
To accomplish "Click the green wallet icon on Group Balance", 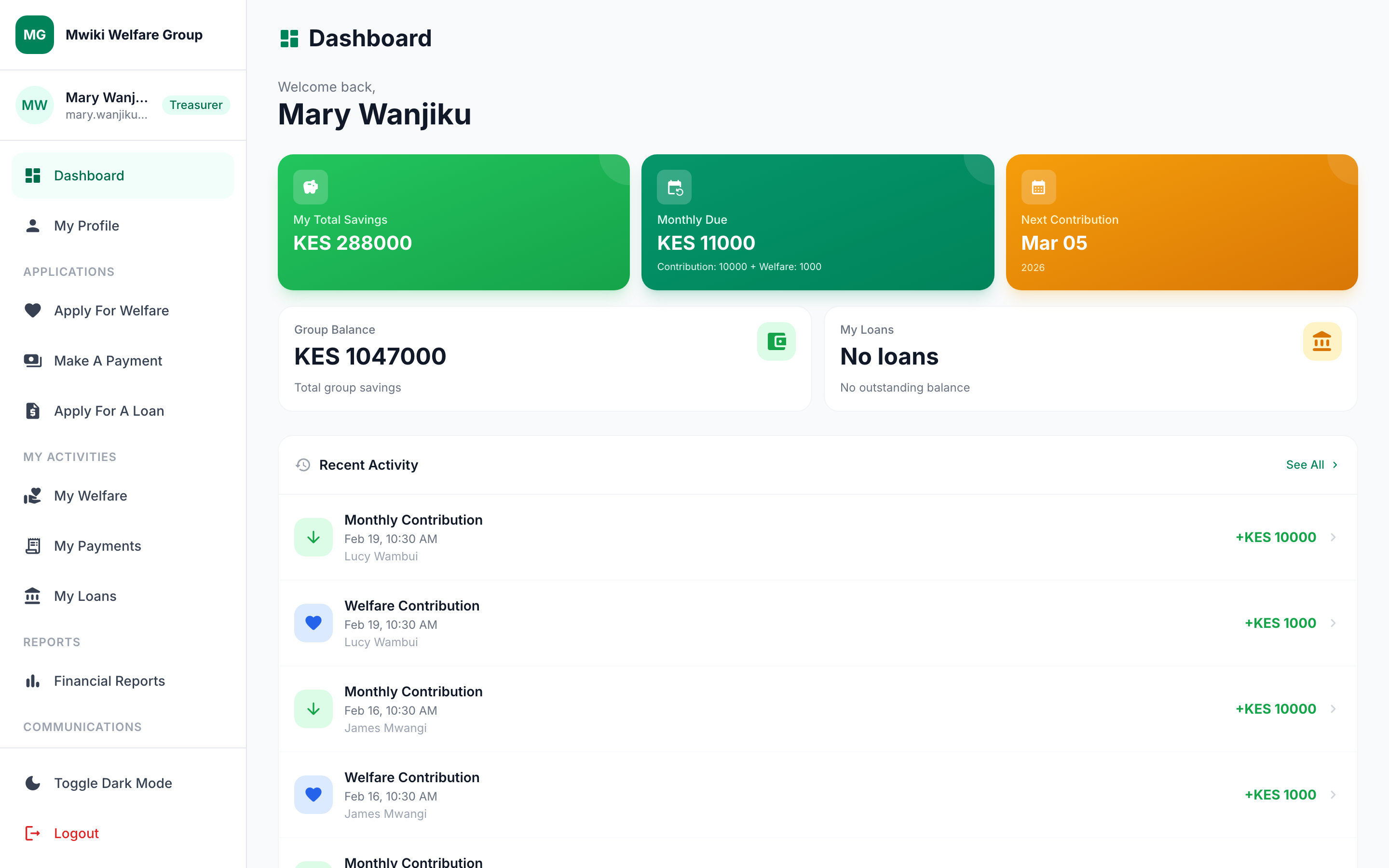I will point(776,341).
